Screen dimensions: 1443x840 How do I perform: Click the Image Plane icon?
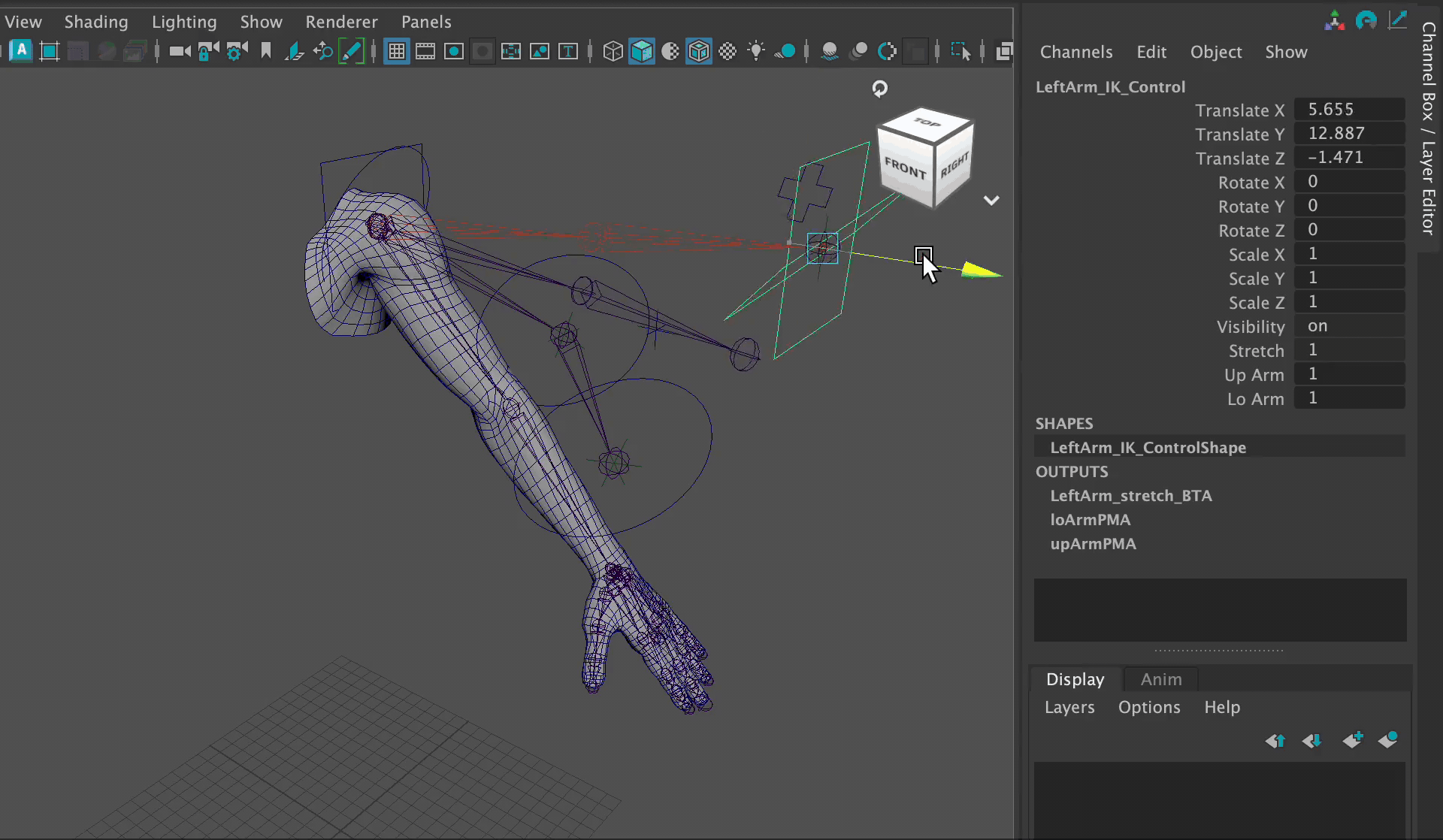pos(294,51)
